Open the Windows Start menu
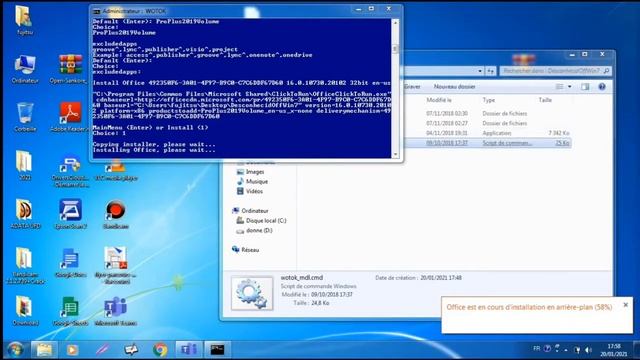 [15, 350]
